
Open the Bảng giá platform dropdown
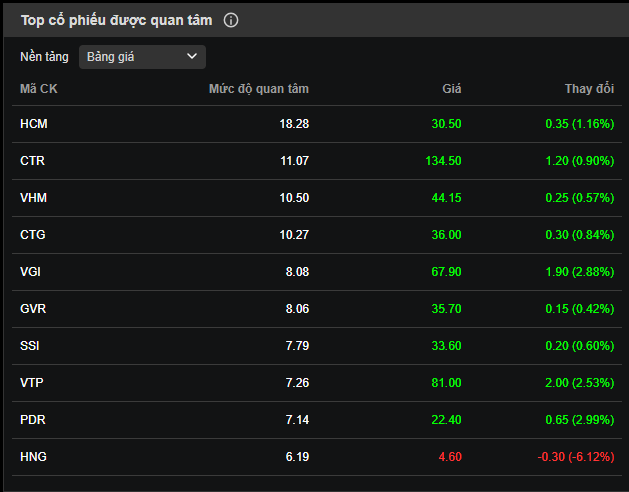142,57
